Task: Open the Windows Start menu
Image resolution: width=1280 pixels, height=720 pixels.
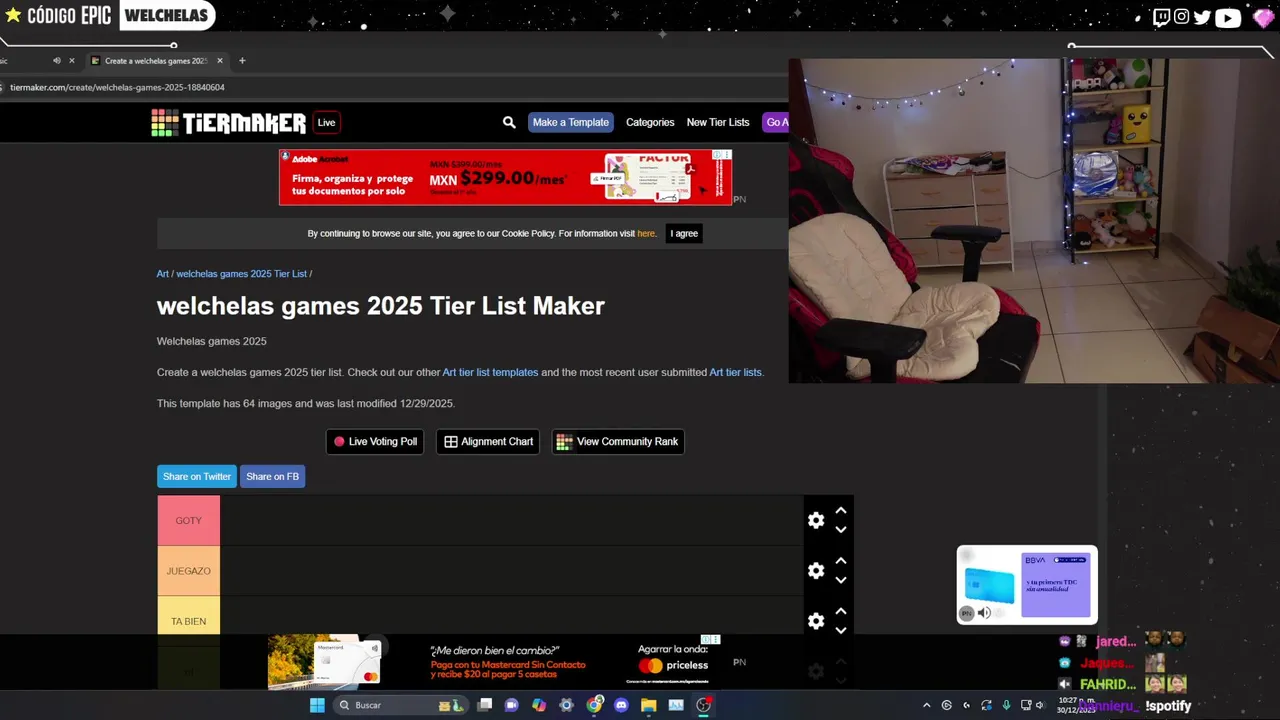Action: (x=317, y=705)
